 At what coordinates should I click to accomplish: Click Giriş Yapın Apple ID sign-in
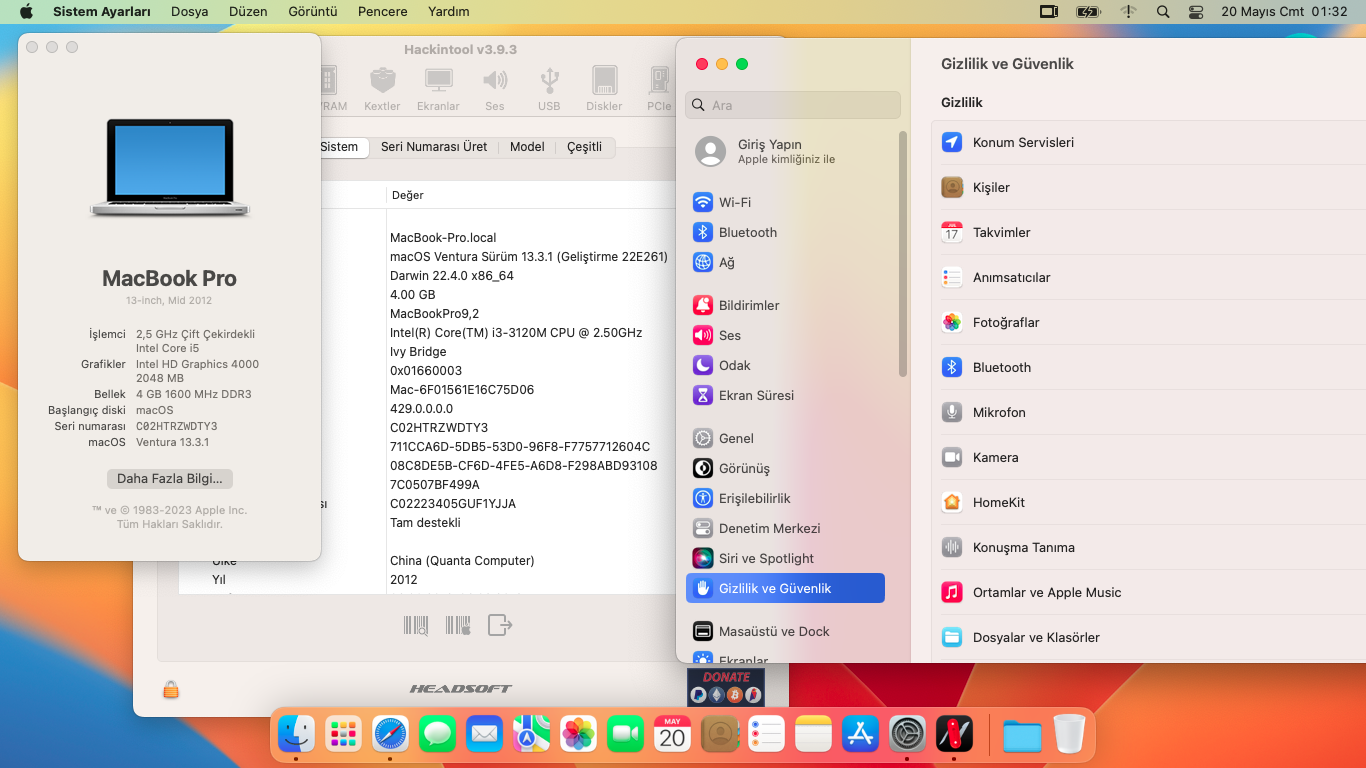pyautogui.click(x=770, y=151)
